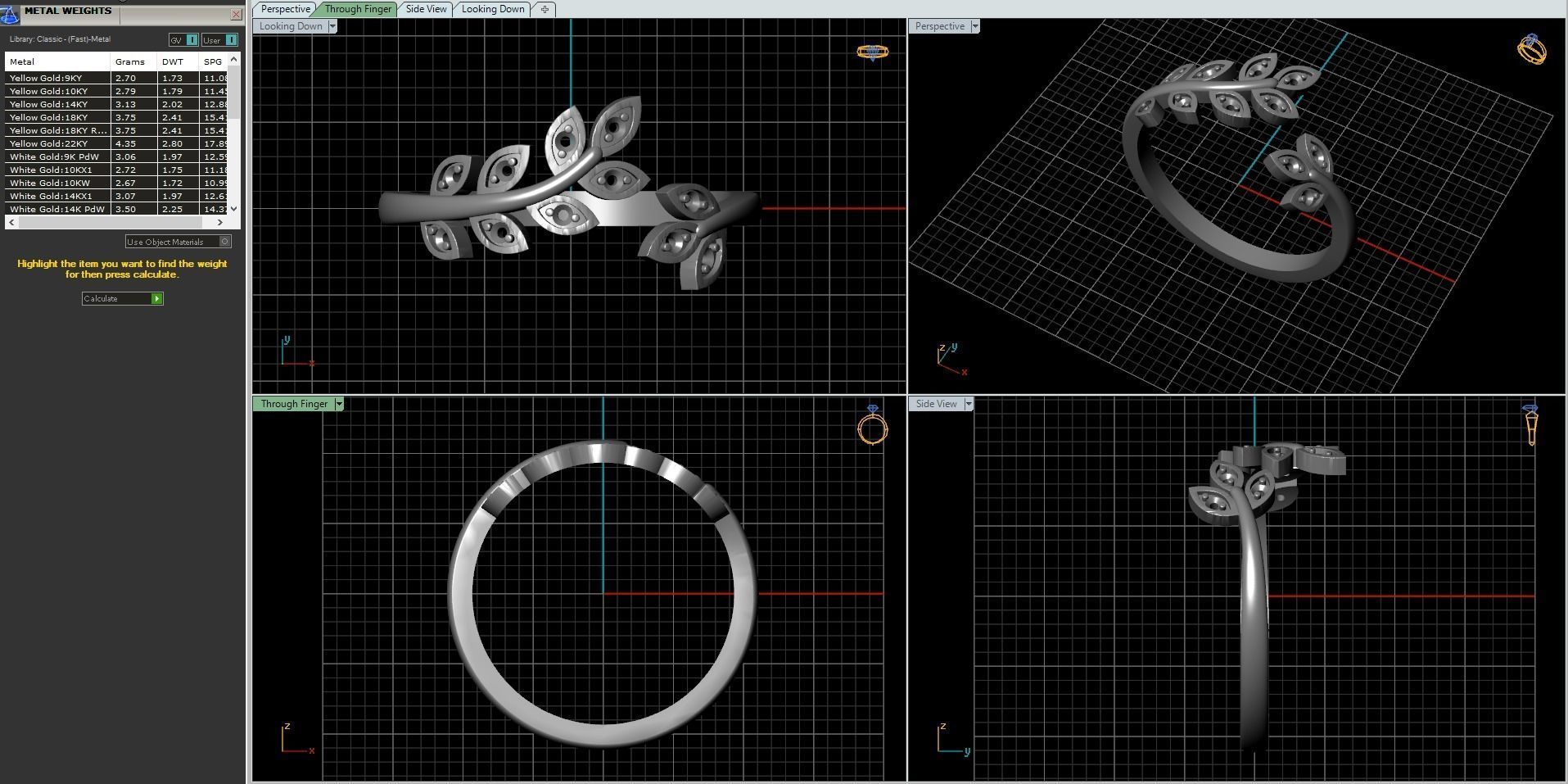
Task: Click the Looking Down viewport title label
Action: coord(291,26)
